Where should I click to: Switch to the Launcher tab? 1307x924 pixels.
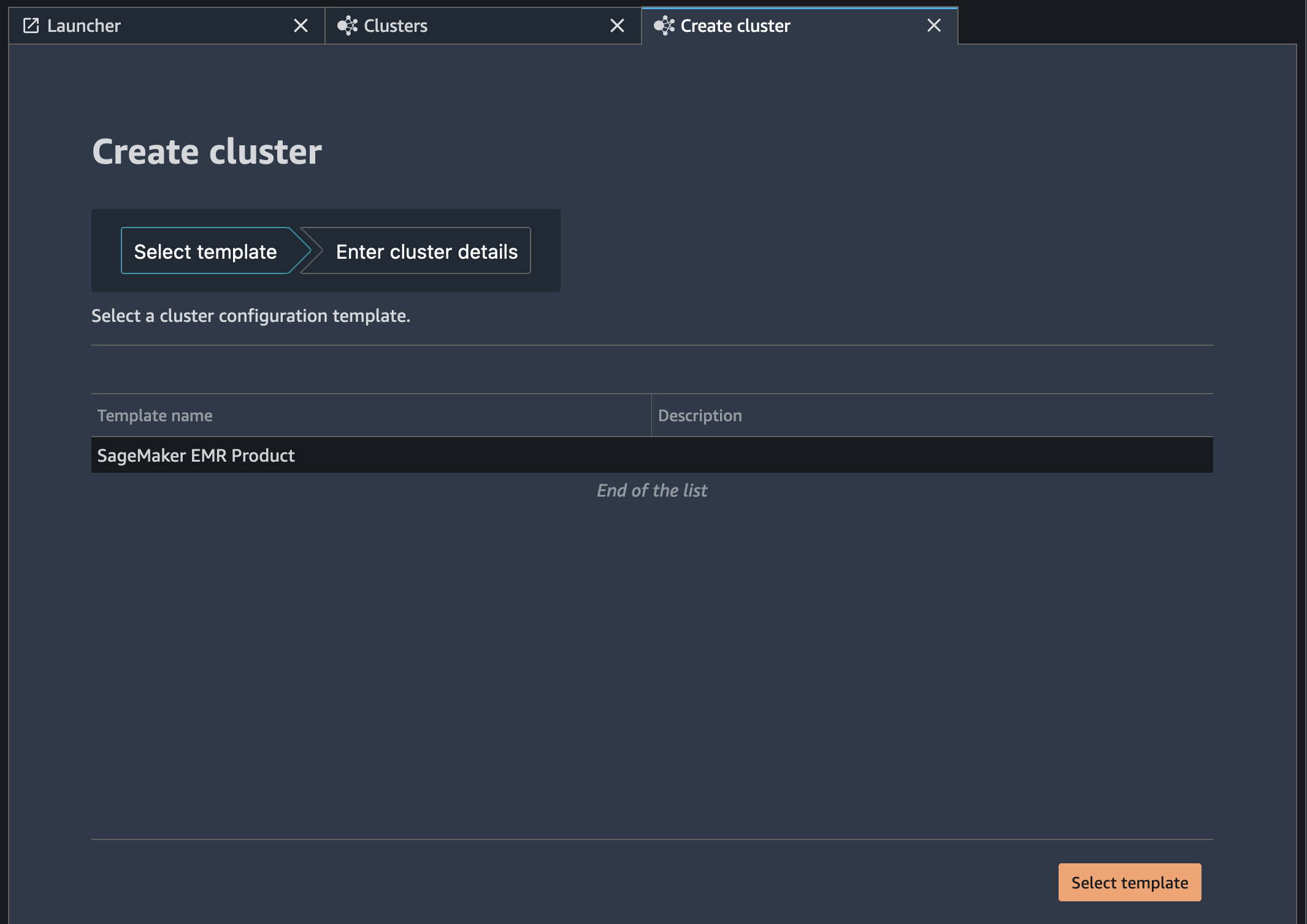[84, 26]
